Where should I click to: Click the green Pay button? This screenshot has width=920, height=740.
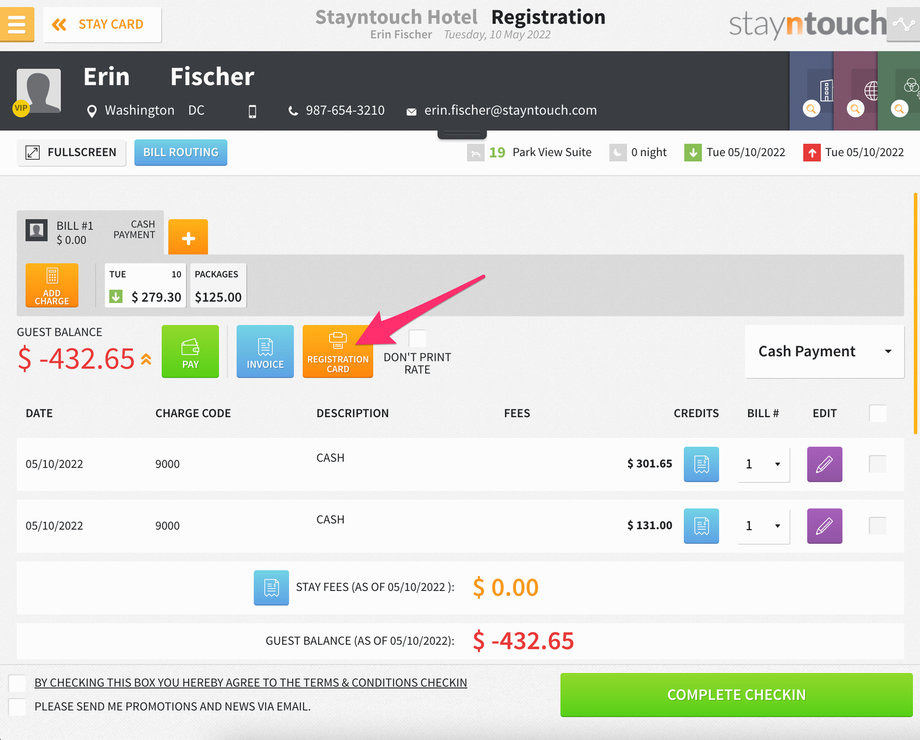[190, 351]
